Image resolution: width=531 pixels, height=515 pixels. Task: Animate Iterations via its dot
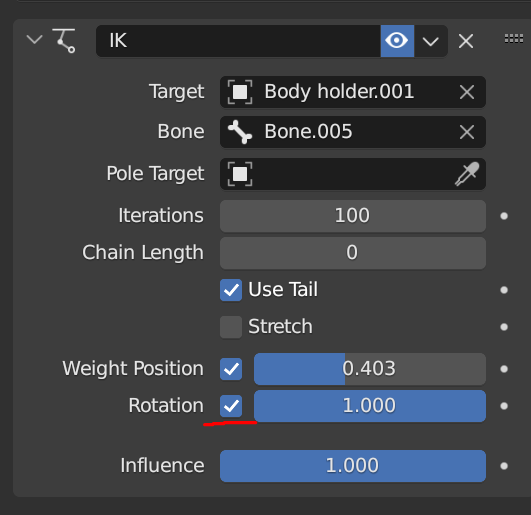coord(504,216)
